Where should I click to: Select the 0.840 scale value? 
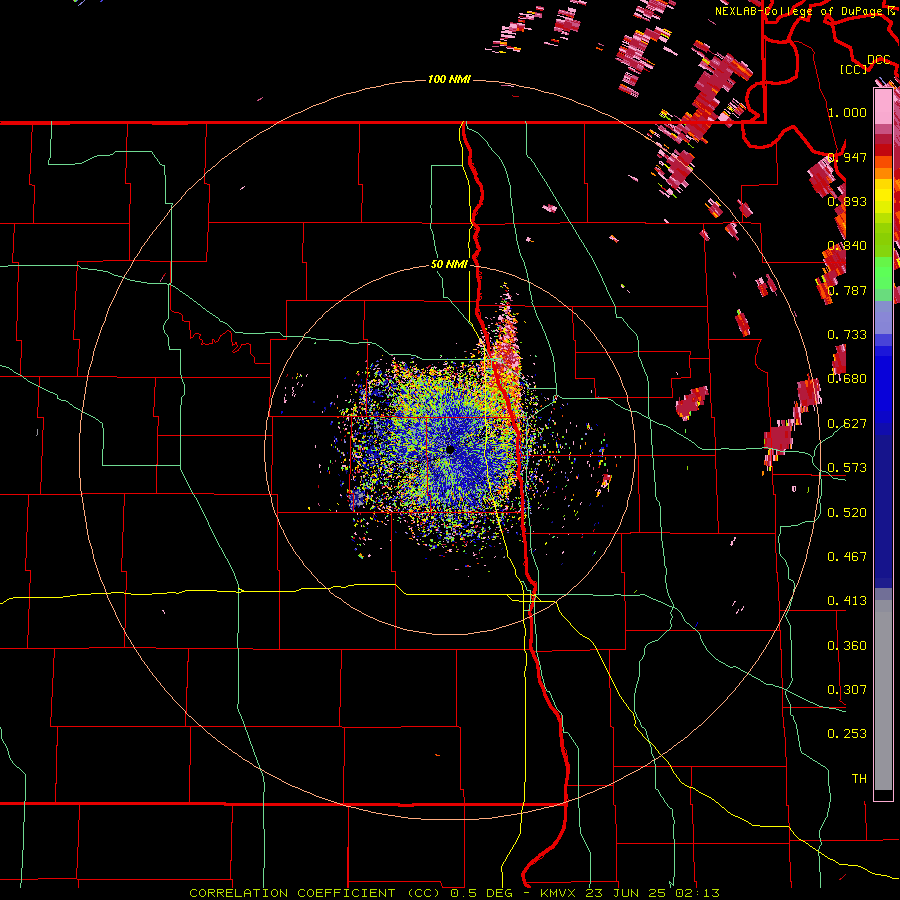847,246
